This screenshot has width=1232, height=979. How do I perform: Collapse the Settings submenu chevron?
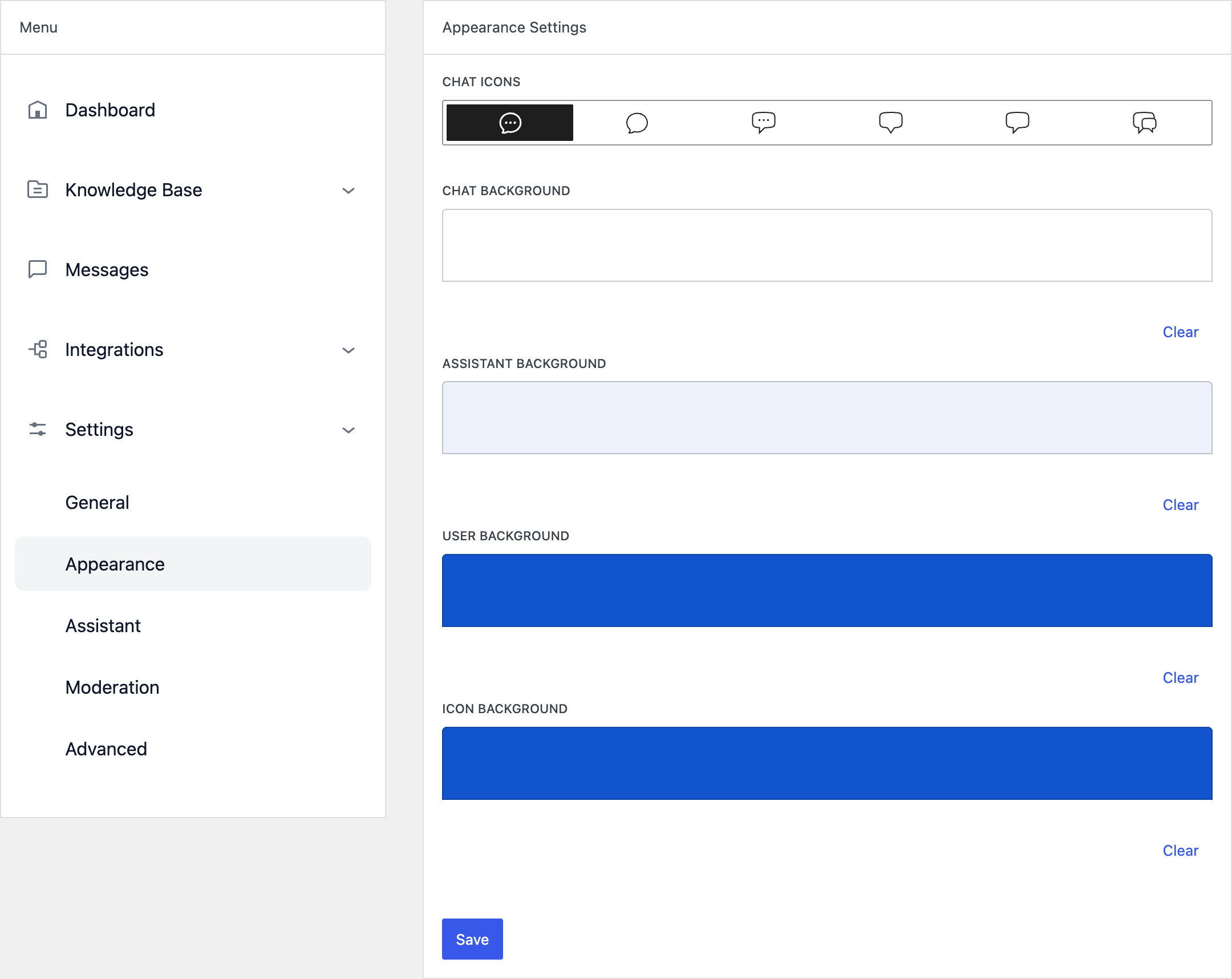pos(348,430)
